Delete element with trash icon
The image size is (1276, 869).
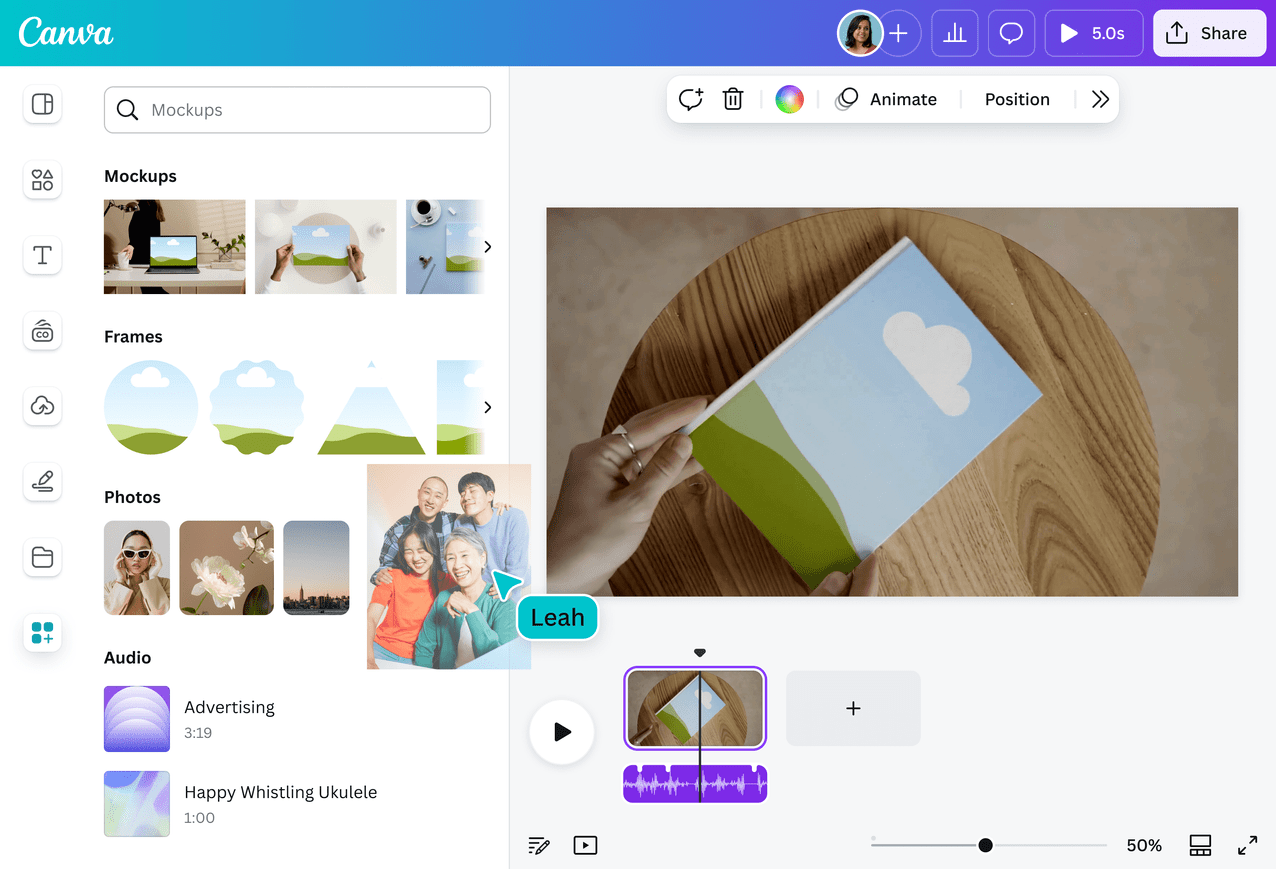pos(733,99)
